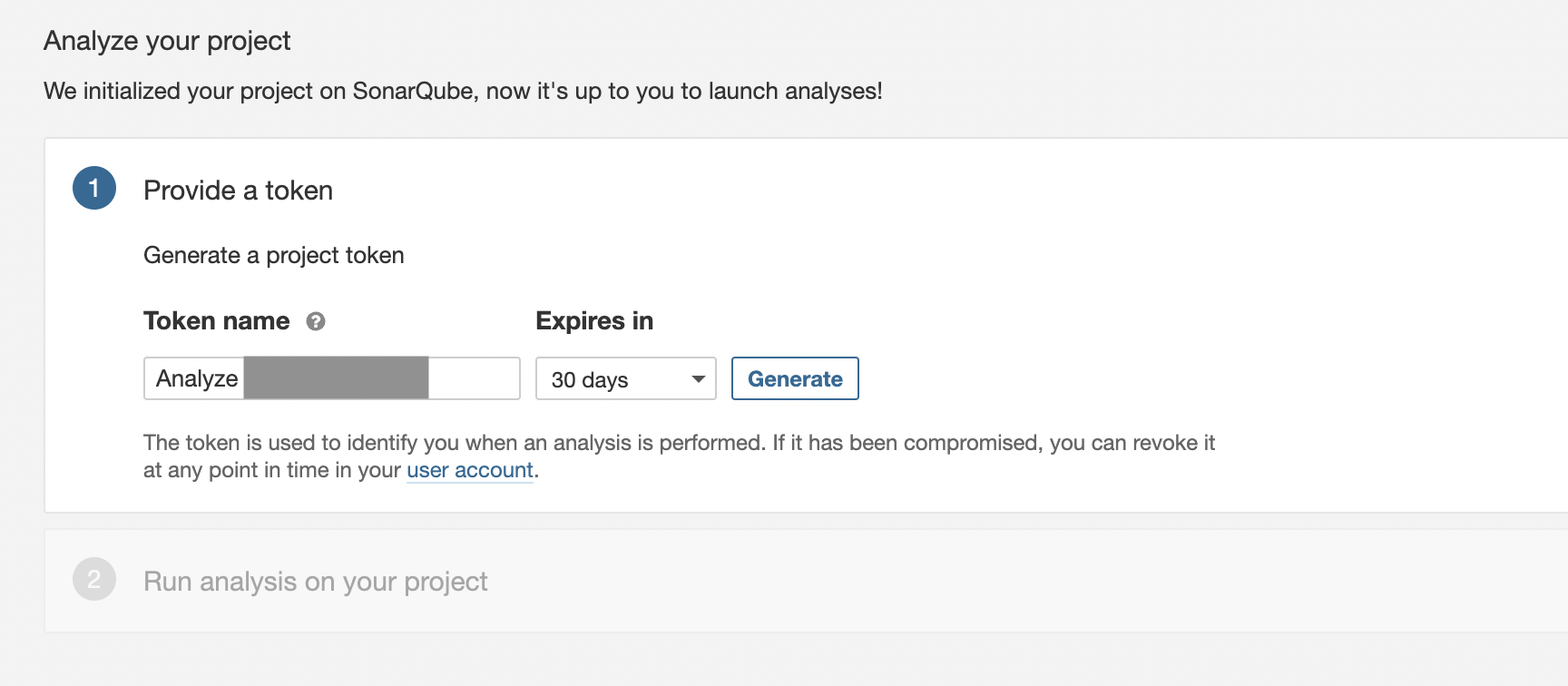Screen dimensions: 1568x686
Task: Click the Provide a token heading
Action: pos(238,191)
